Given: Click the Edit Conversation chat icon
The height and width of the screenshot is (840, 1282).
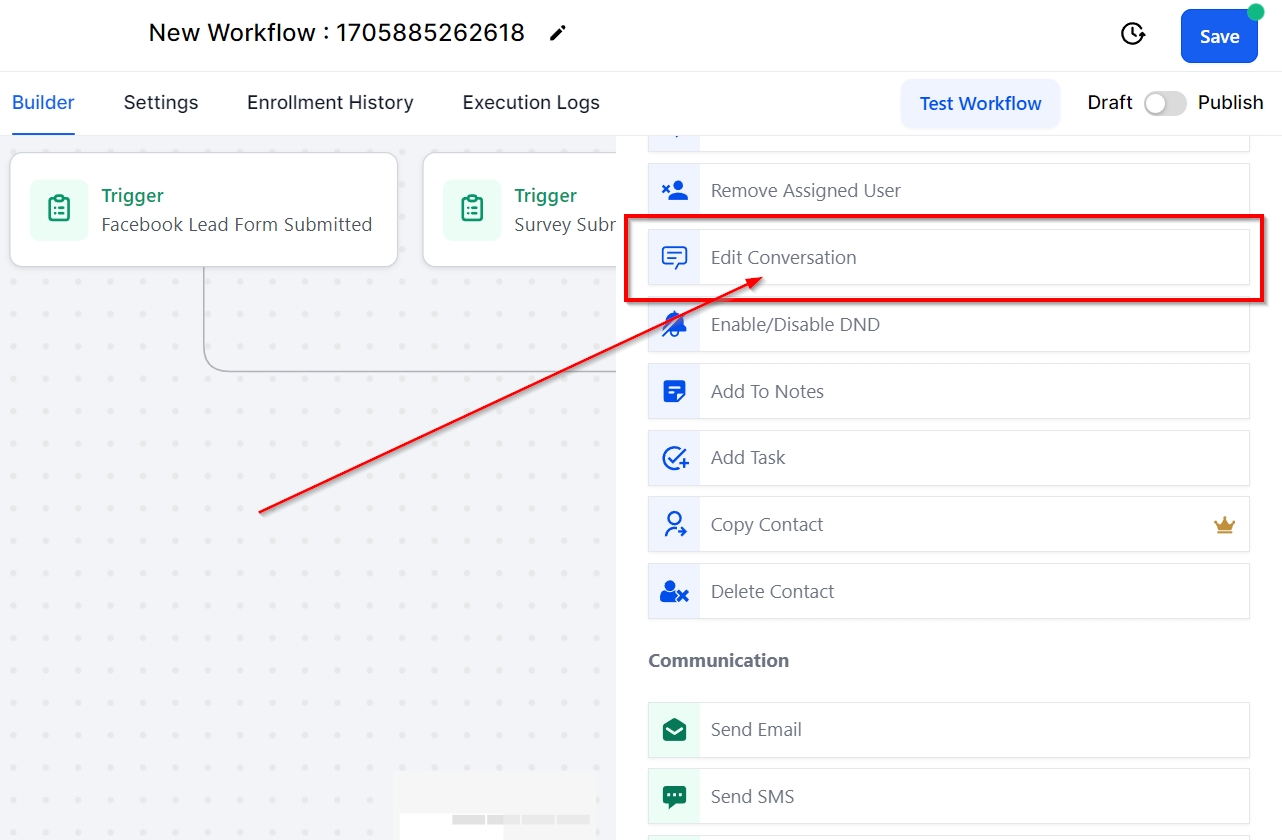Looking at the screenshot, I should point(675,258).
